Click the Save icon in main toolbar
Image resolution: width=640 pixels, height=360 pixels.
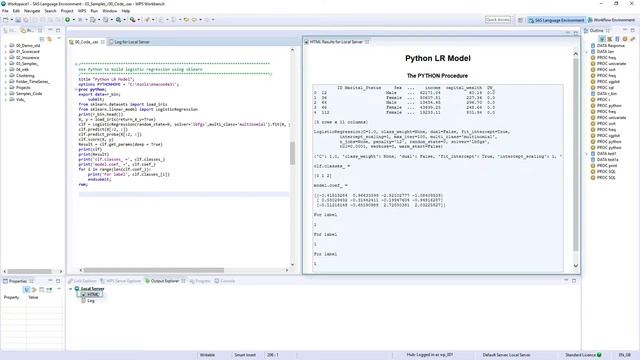[x=18, y=20]
